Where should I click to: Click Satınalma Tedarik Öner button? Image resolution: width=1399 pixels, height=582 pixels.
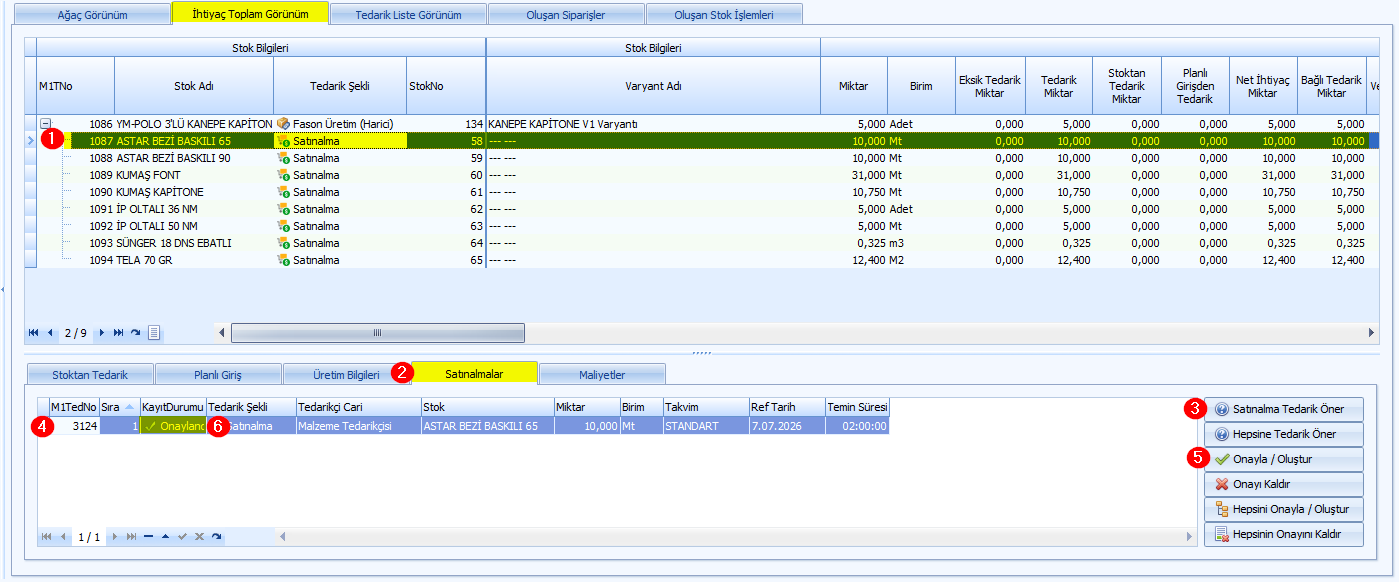pyautogui.click(x=1284, y=409)
